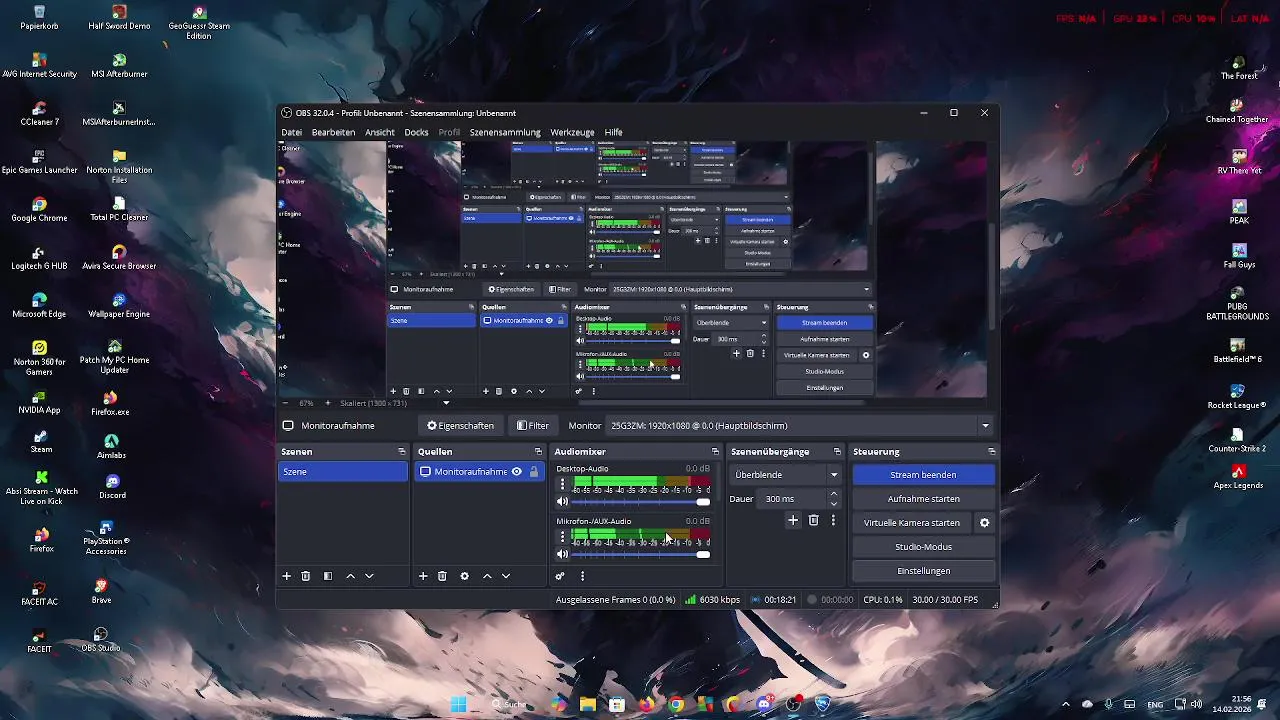Open the Bearbeiten menu

(x=333, y=132)
